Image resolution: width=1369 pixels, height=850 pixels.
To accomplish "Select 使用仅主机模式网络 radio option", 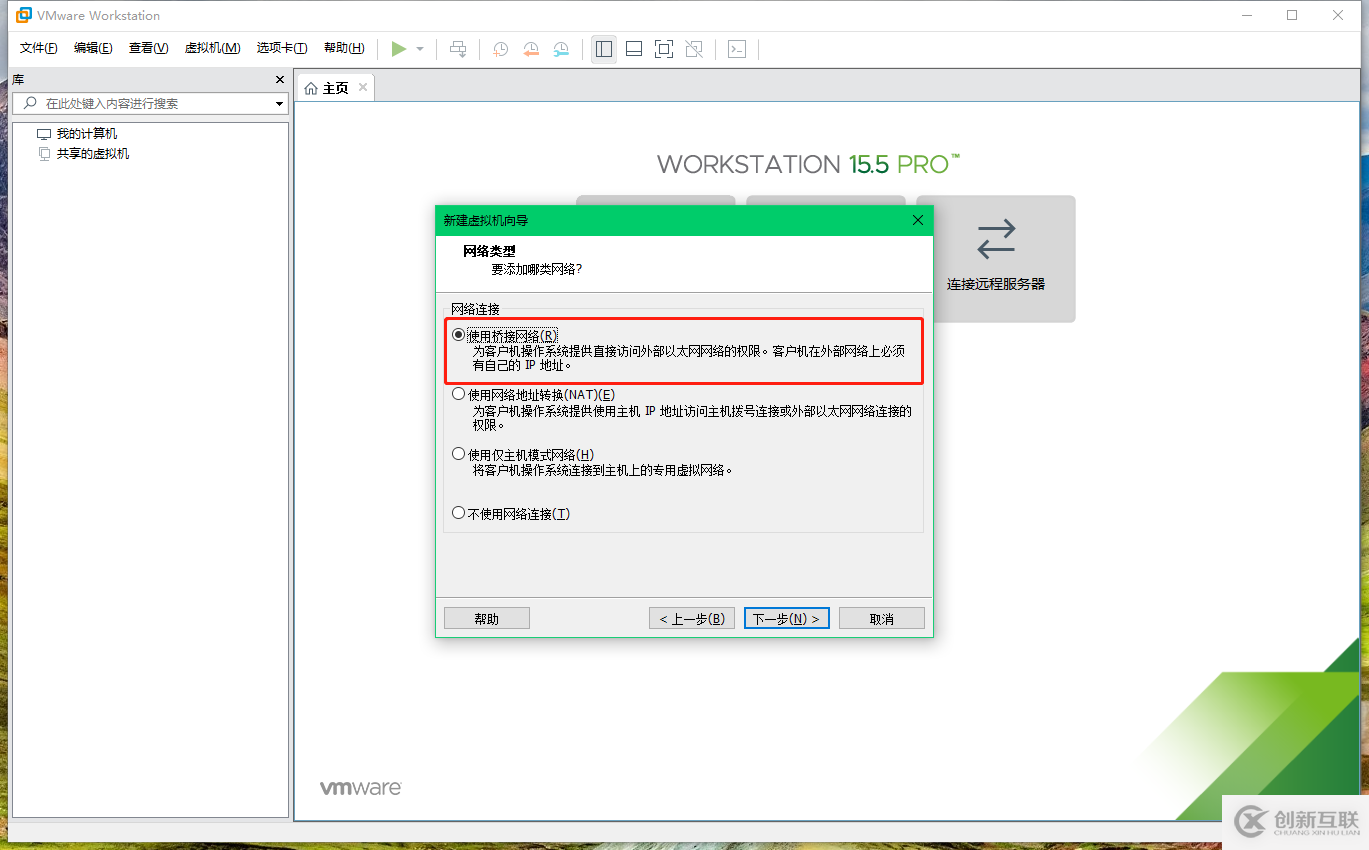I will [x=459, y=454].
